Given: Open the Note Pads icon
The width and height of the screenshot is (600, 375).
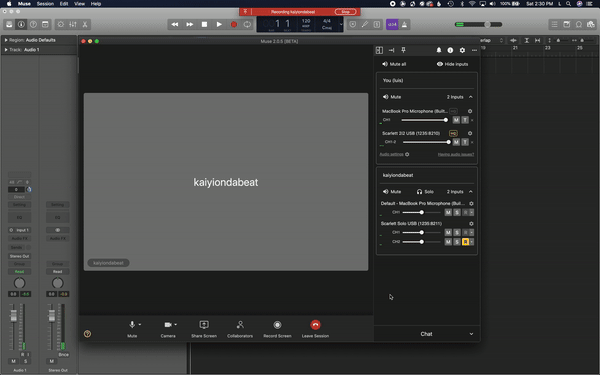Looking at the screenshot, I should point(566,24).
